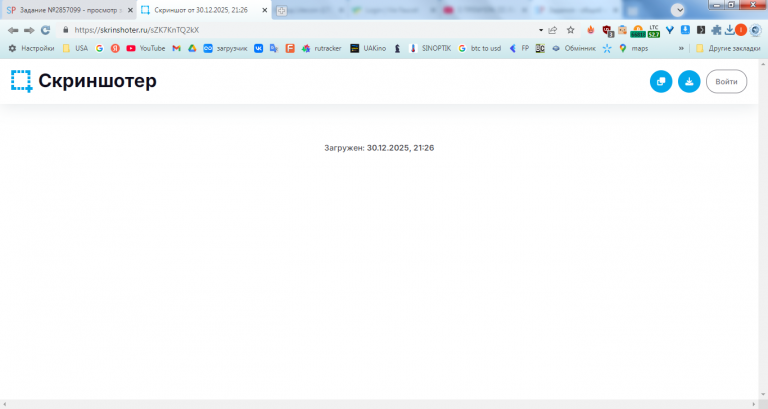Image resolution: width=768 pixels, height=409 pixels.
Task: Open the BC bookmark icon
Action: click(540, 48)
